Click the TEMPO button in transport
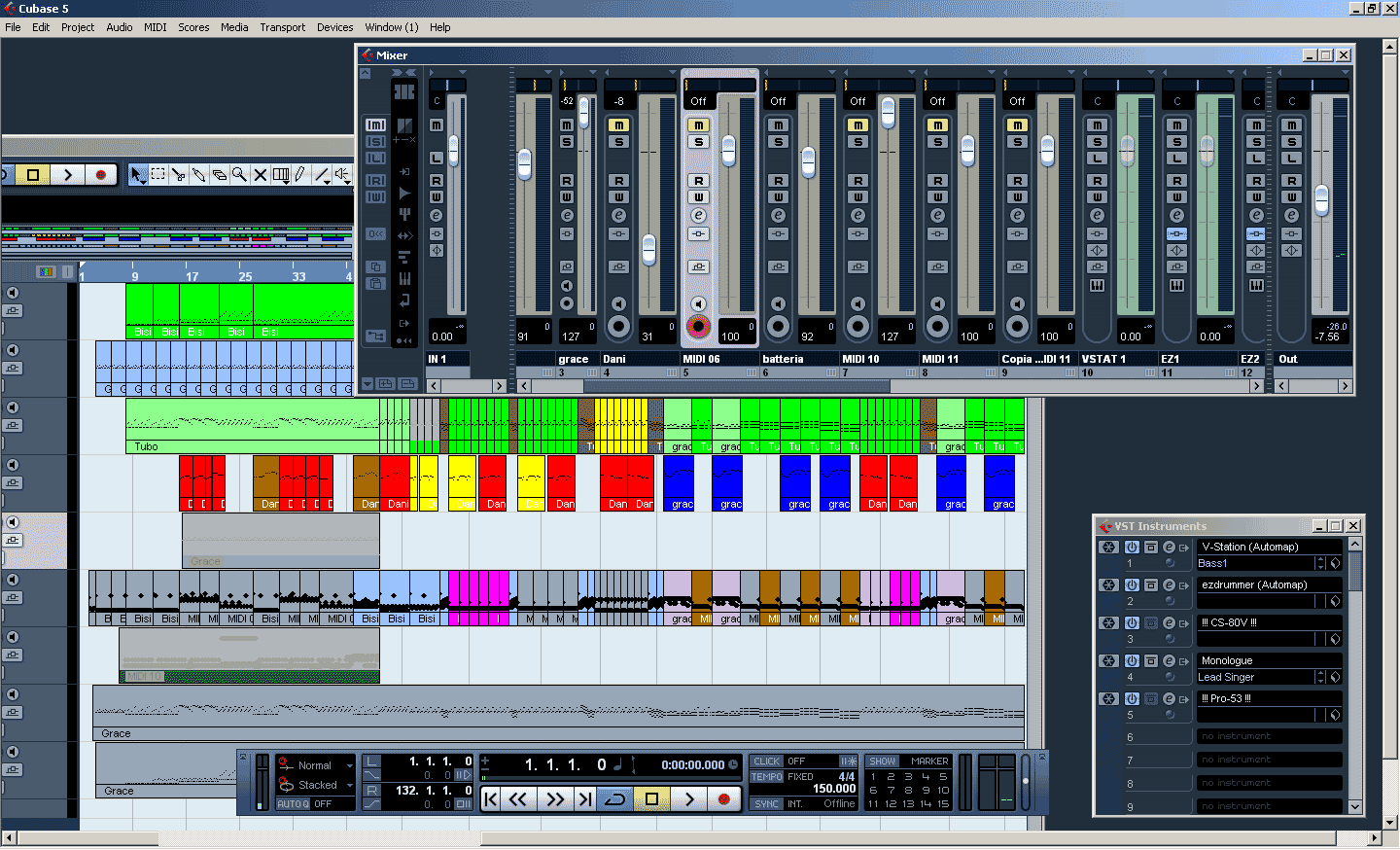This screenshot has height=850, width=1400. click(x=767, y=777)
